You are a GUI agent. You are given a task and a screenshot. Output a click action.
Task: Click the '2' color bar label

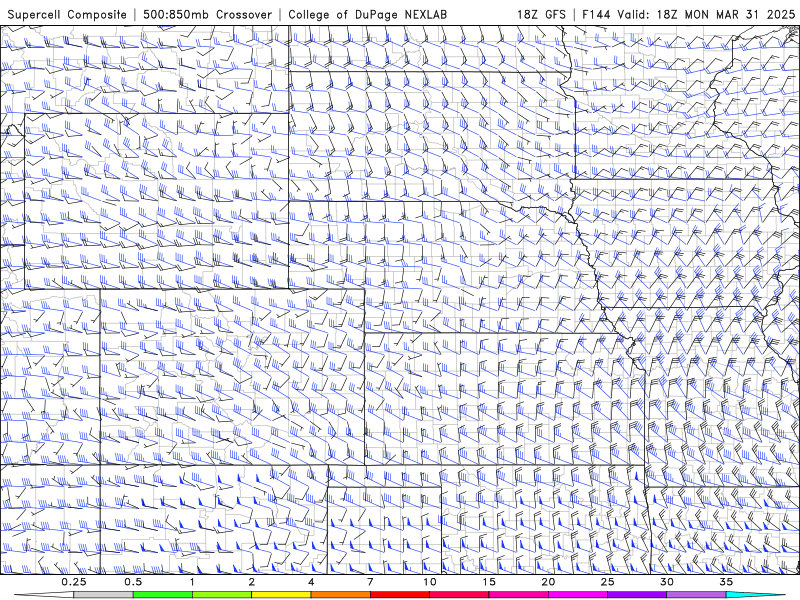[x=252, y=582]
